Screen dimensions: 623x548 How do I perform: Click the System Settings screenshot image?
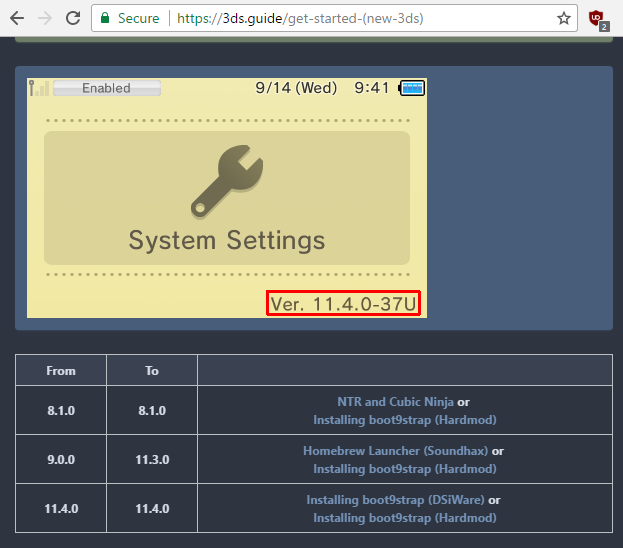click(227, 198)
